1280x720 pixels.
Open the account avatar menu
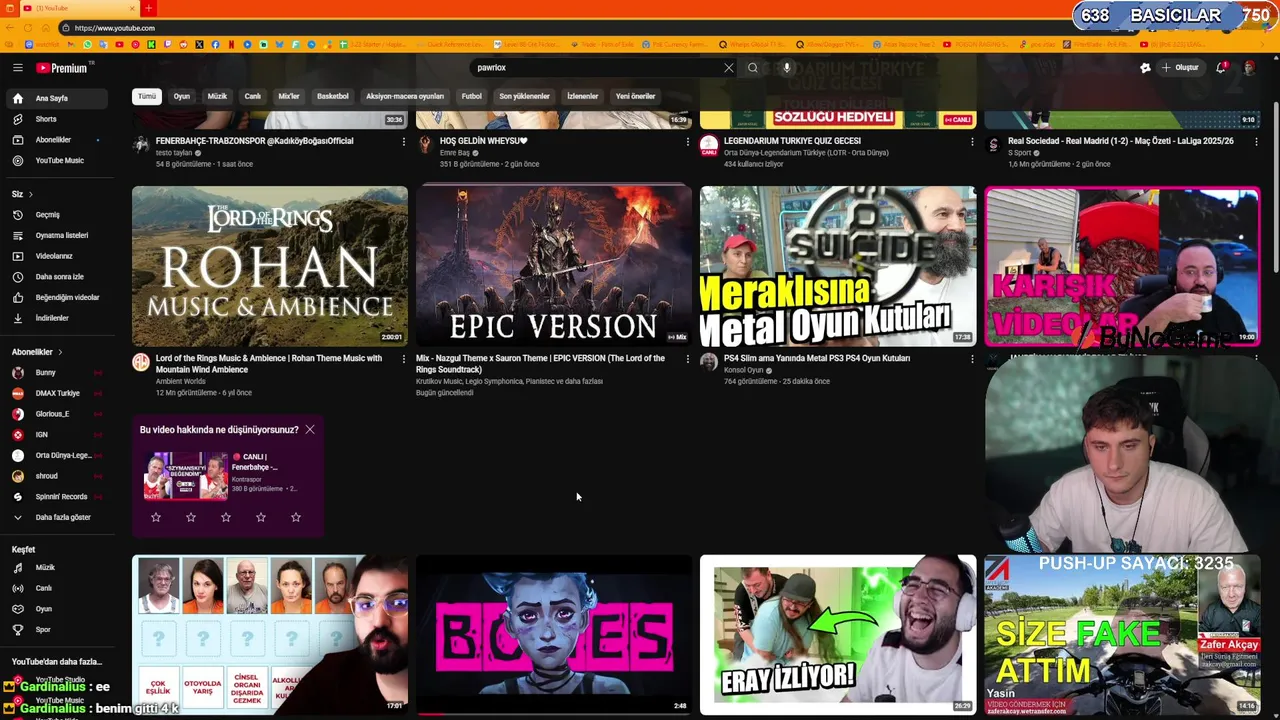click(1249, 68)
